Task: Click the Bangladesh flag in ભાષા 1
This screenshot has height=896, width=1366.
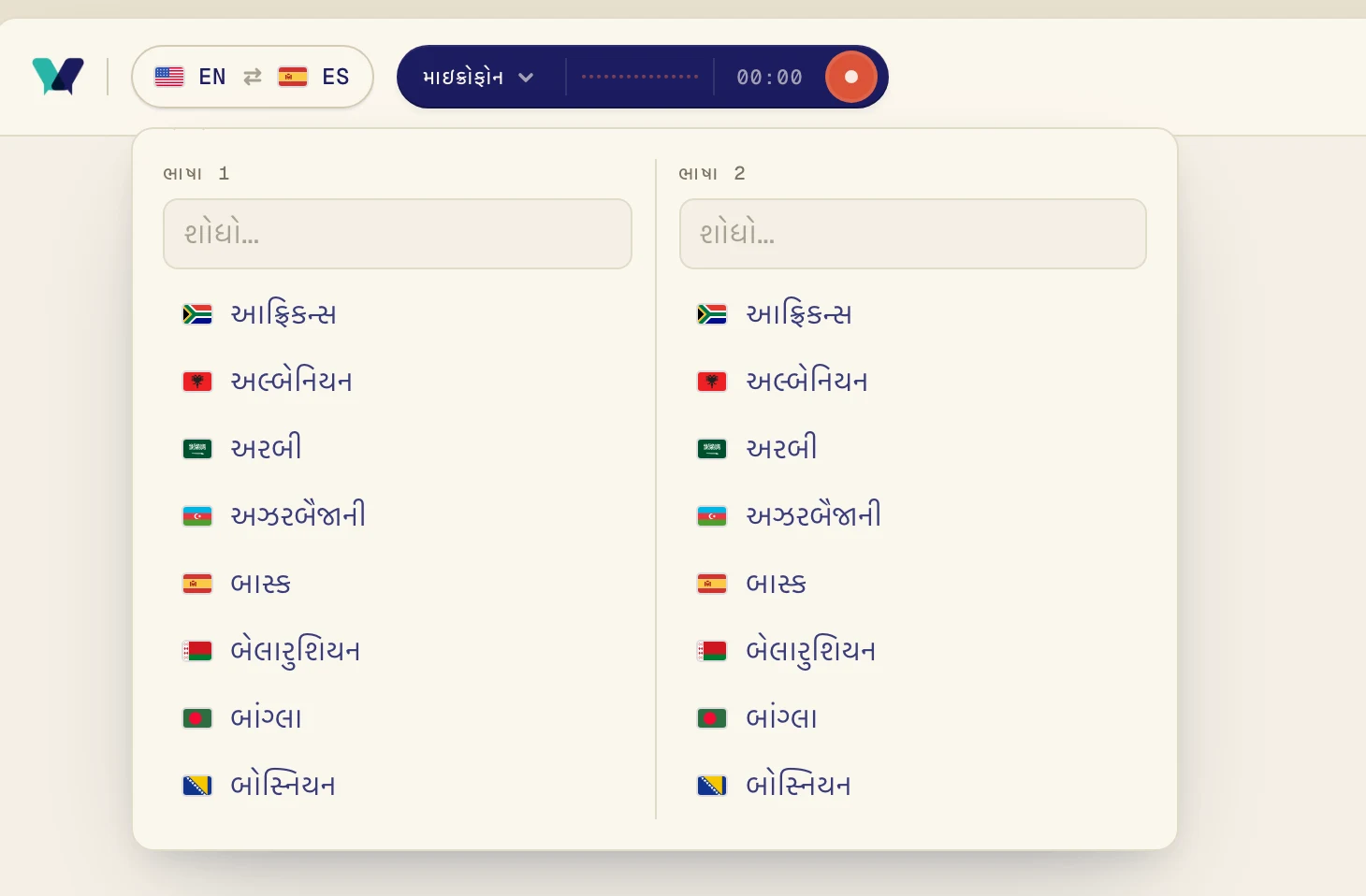Action: pos(197,718)
